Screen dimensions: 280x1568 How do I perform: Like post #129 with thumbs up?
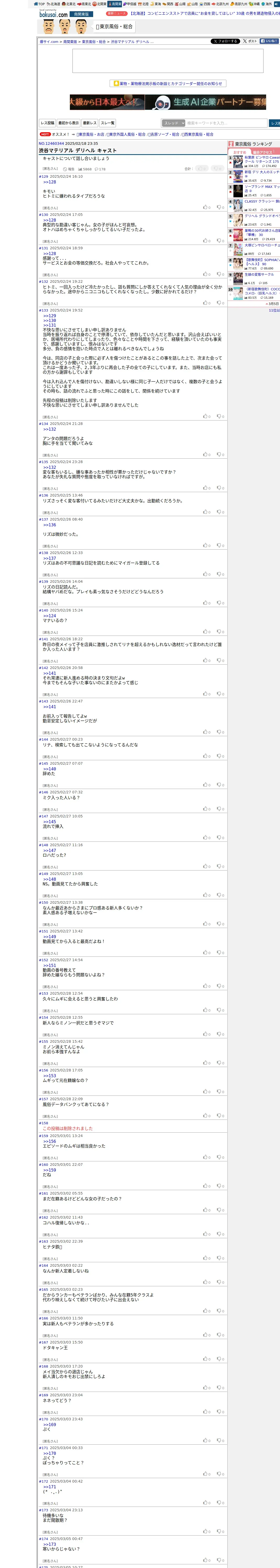pyautogui.click(x=207, y=207)
